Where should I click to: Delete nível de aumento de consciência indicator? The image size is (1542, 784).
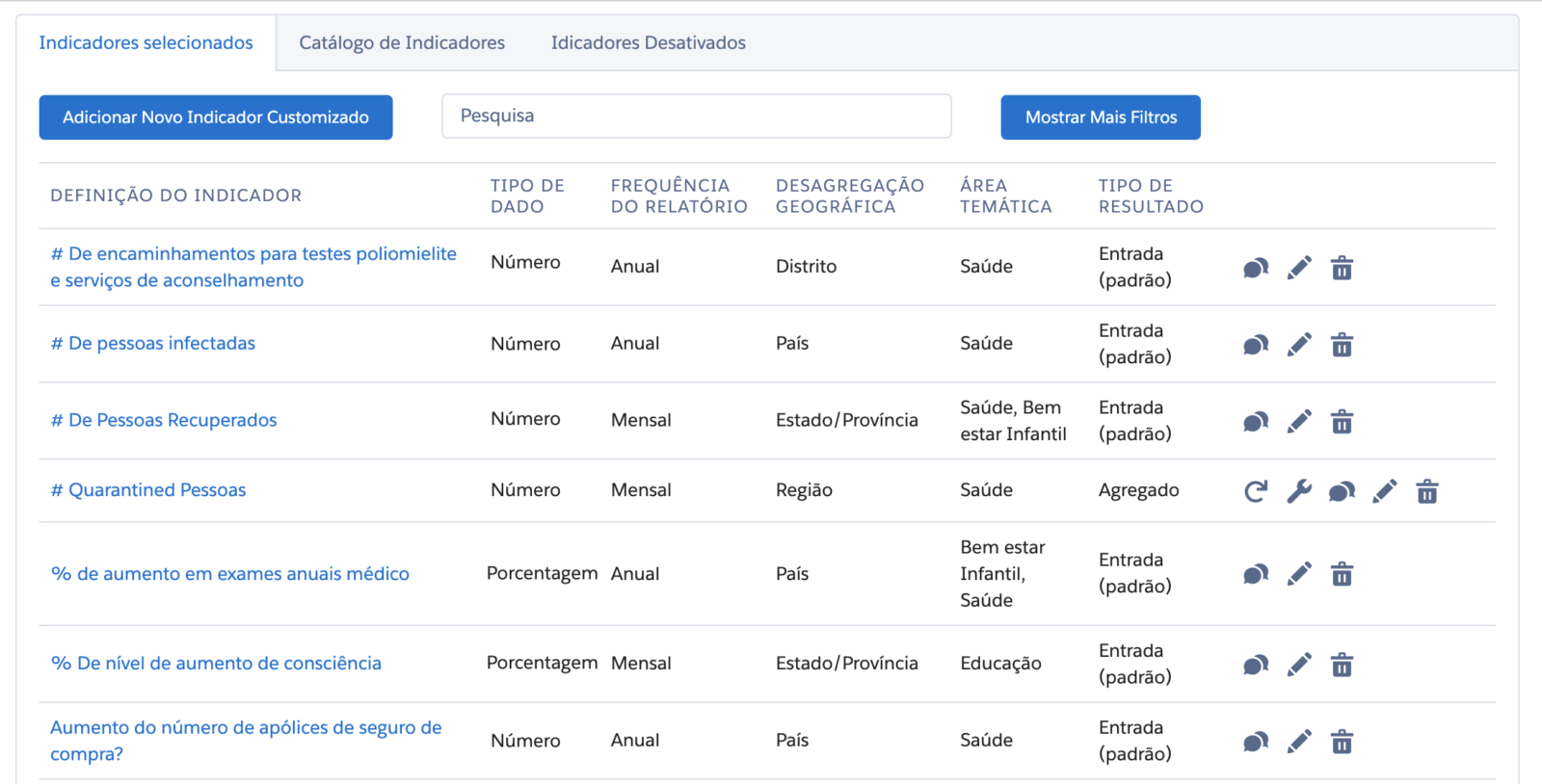coord(1342,665)
